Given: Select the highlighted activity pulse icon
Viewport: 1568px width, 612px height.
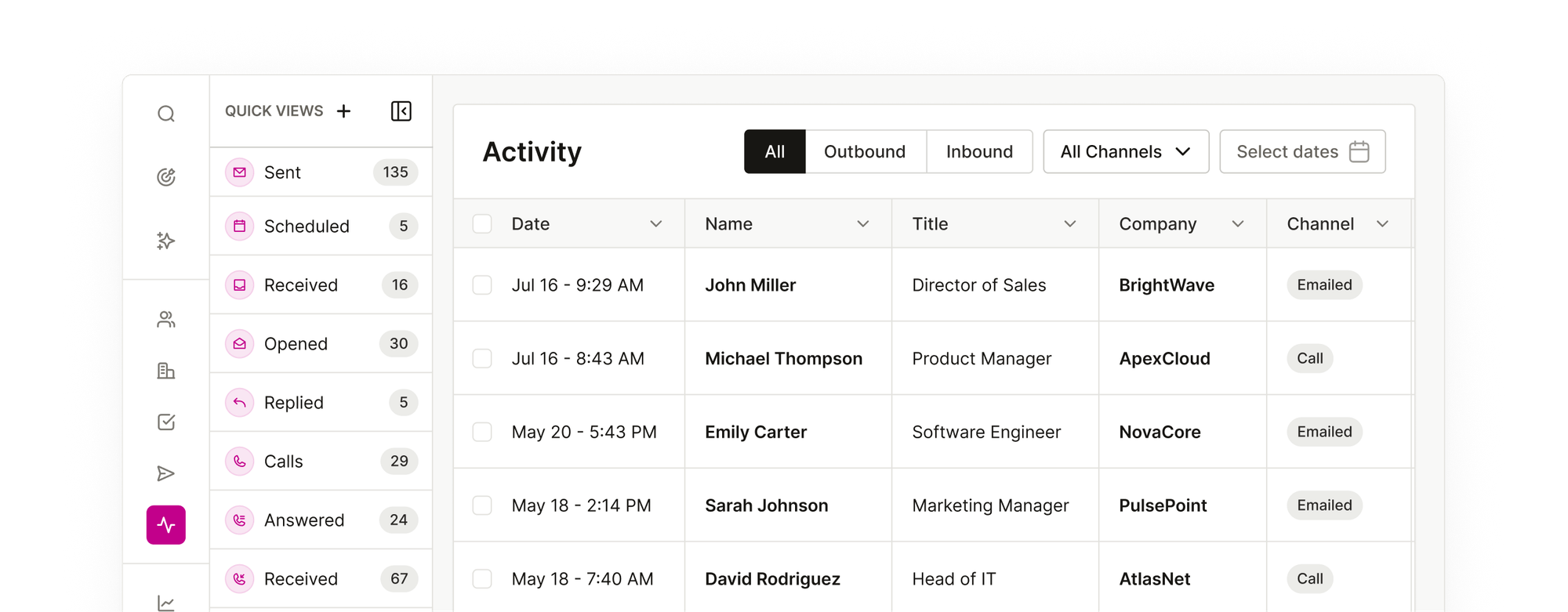Looking at the screenshot, I should [x=165, y=525].
